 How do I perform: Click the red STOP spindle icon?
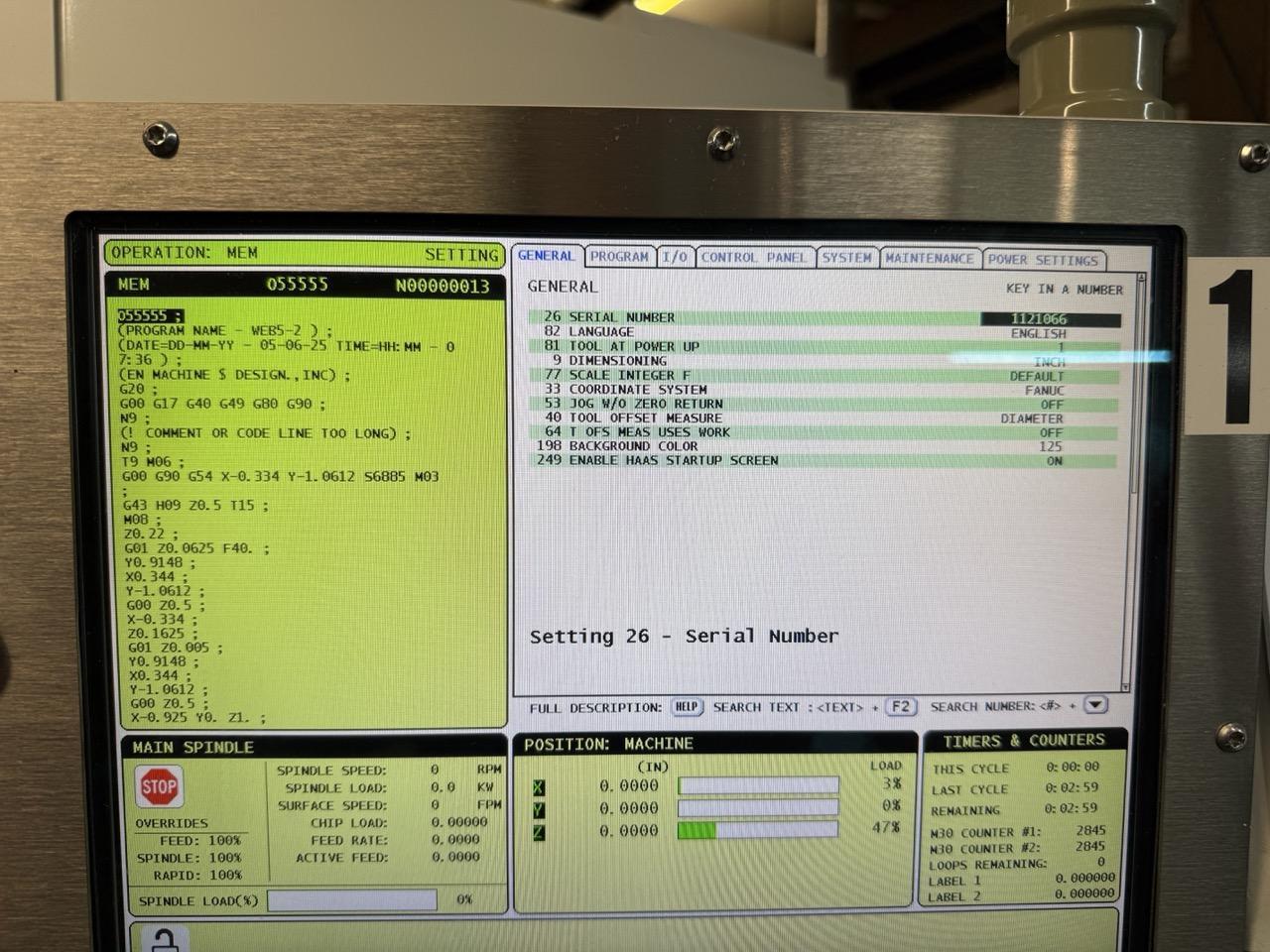click(x=158, y=787)
